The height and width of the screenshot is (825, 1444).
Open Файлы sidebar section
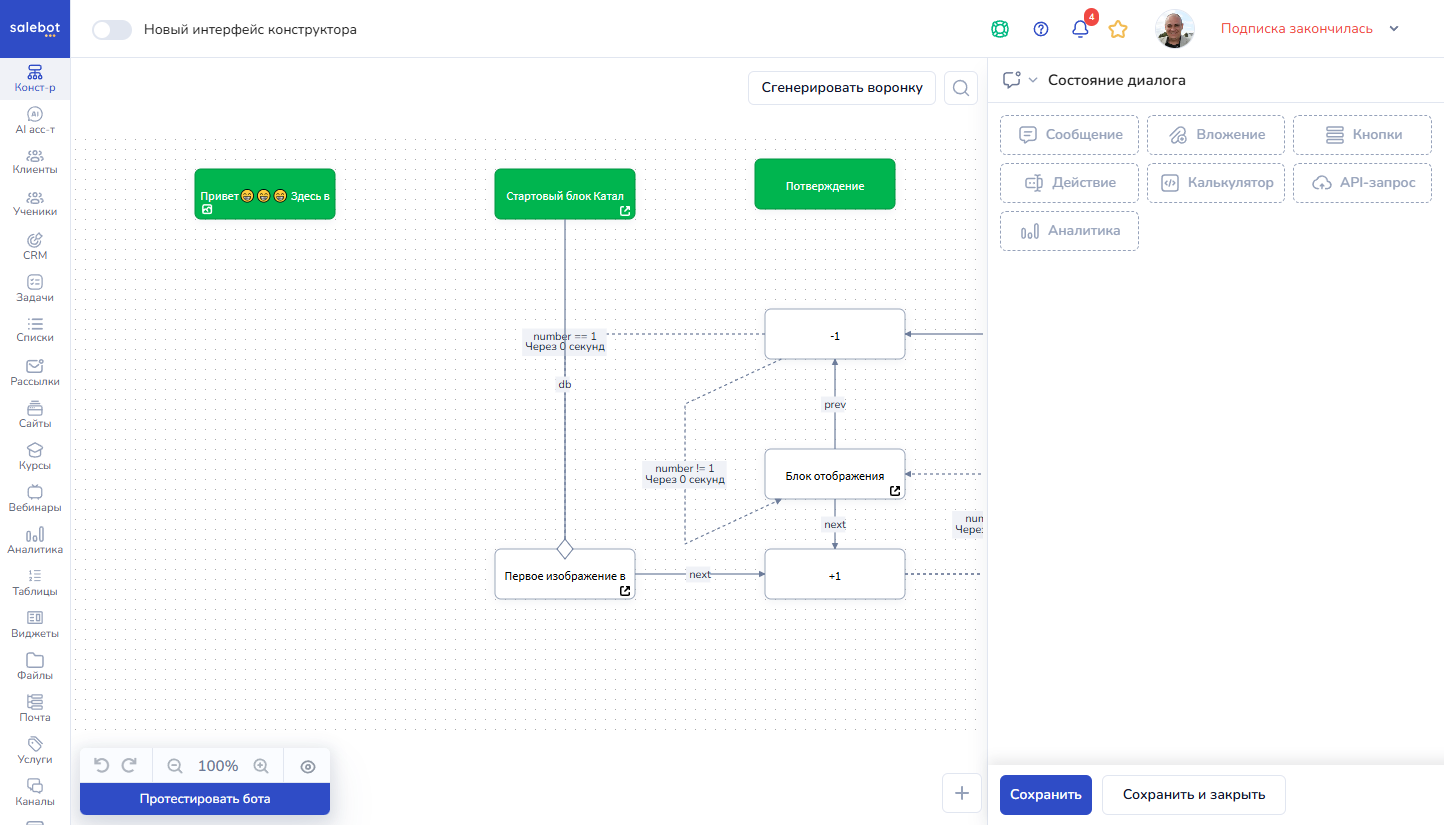(35, 667)
